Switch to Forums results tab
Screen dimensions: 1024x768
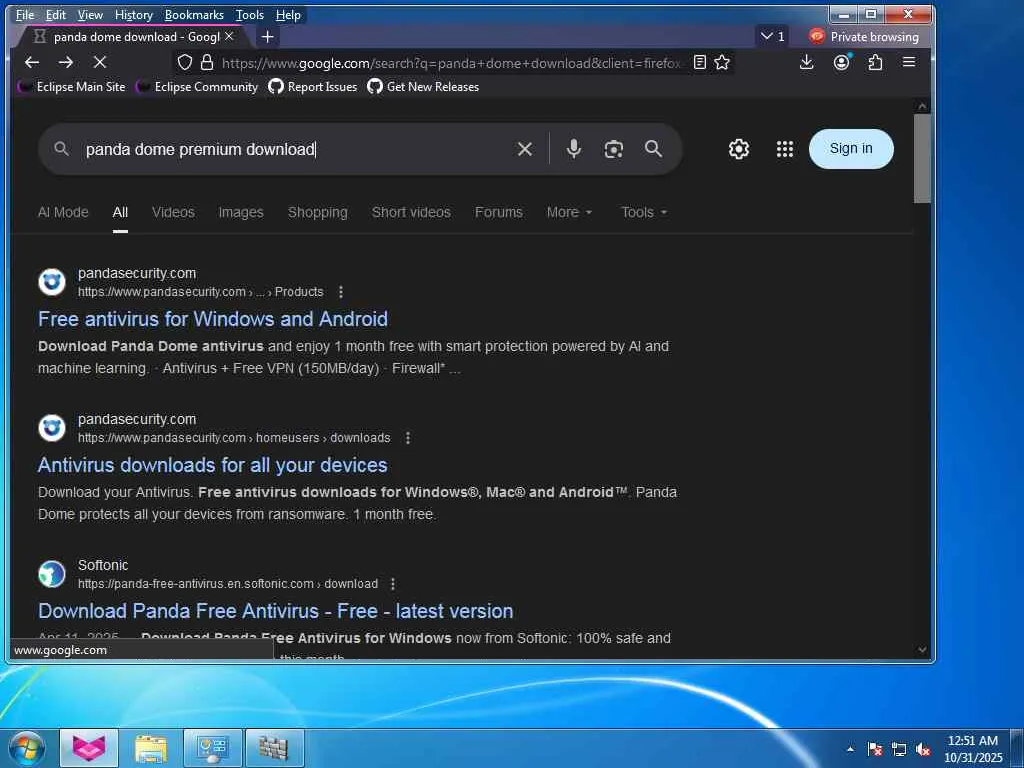tap(498, 212)
